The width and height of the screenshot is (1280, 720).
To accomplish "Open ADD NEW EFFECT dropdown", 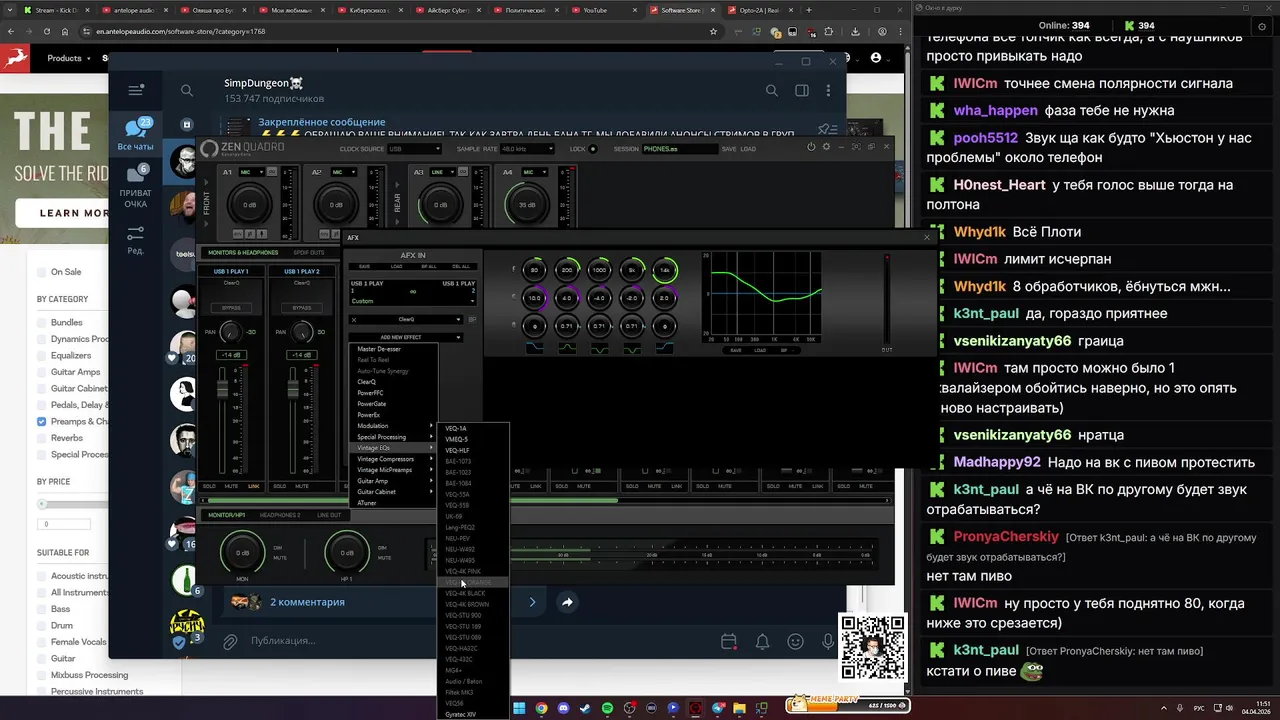I will pyautogui.click(x=405, y=337).
